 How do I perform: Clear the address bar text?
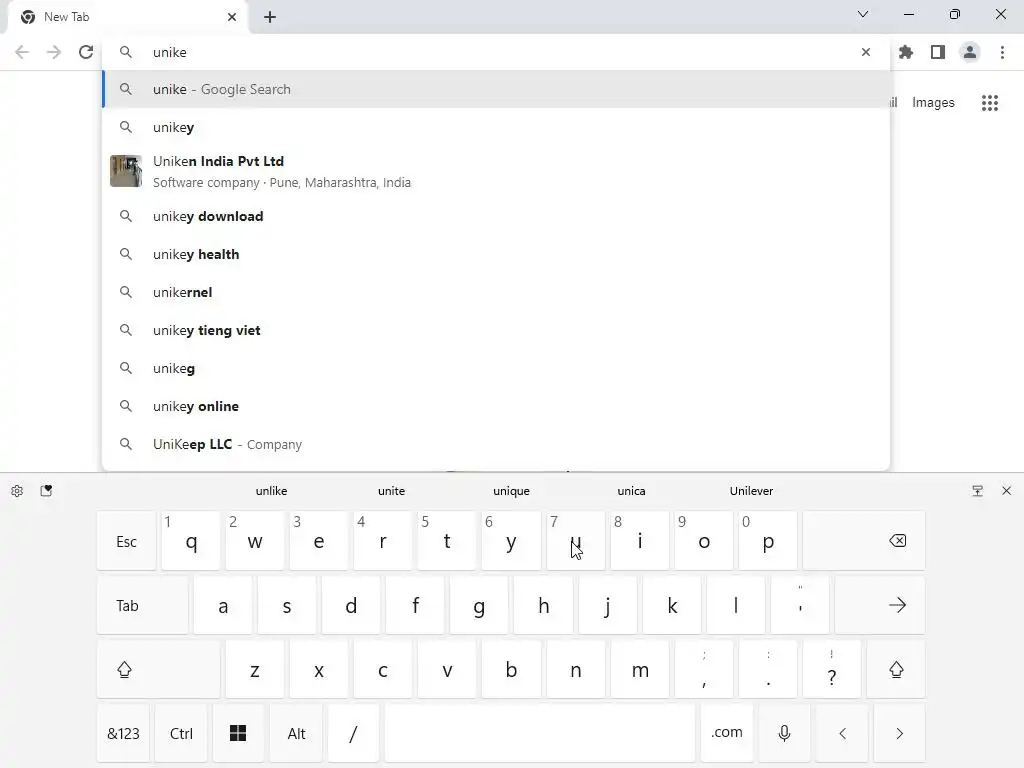click(866, 52)
